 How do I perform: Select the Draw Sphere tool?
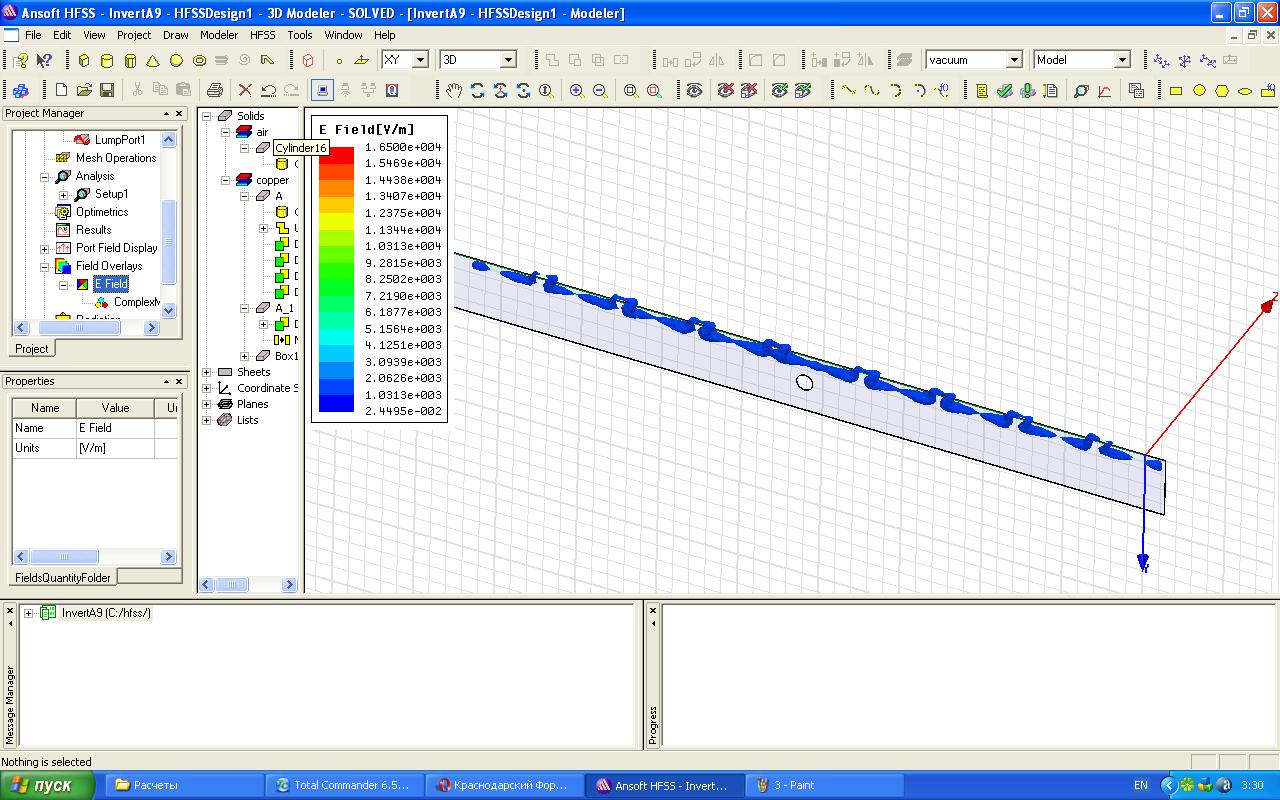click(176, 60)
